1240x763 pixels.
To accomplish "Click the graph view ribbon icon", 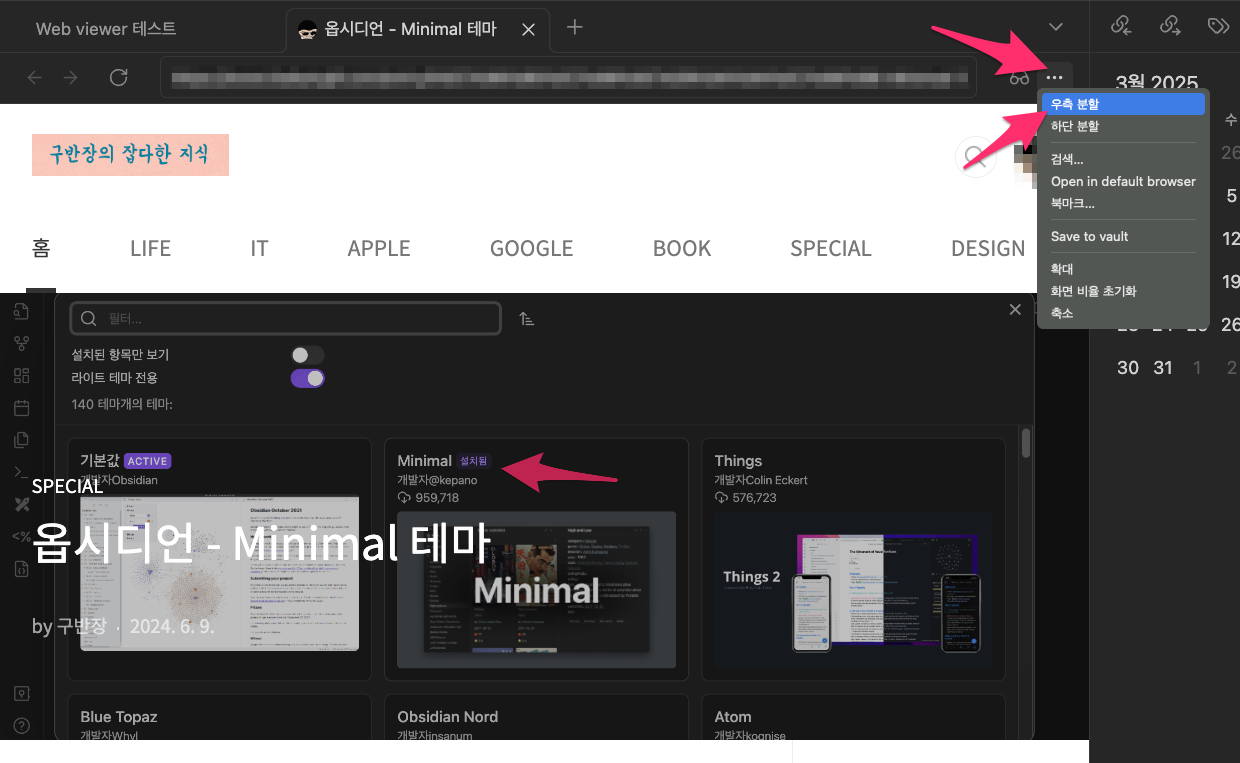I will click(21, 343).
